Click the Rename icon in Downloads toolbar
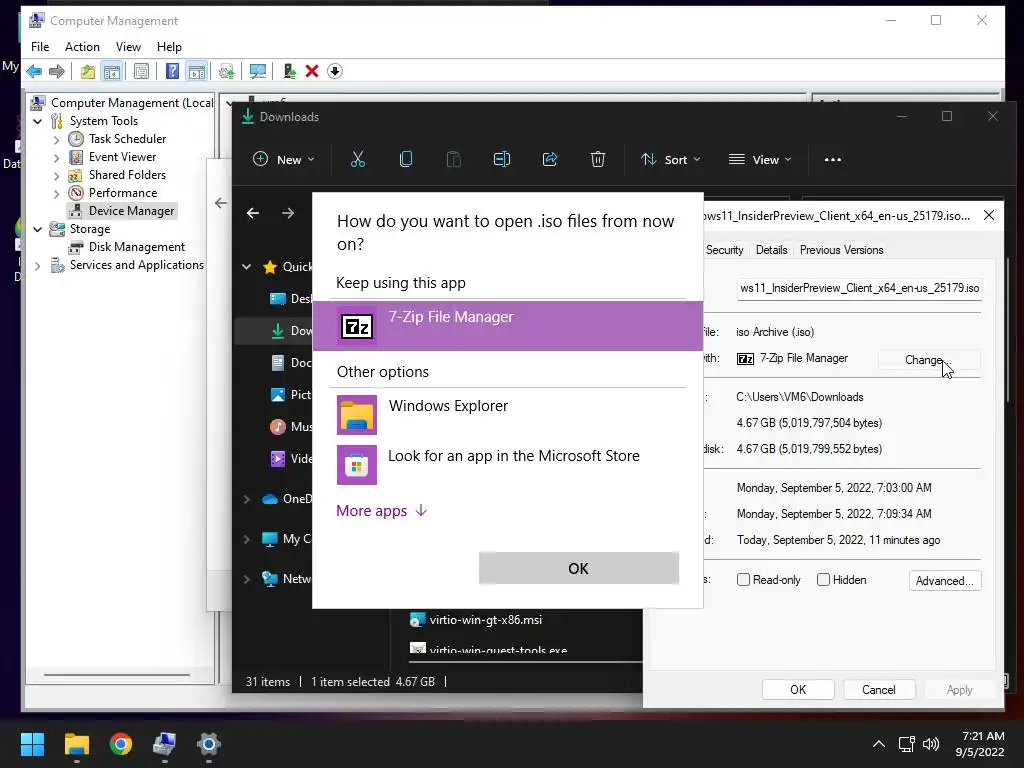Viewport: 1024px width, 768px height. coord(502,159)
